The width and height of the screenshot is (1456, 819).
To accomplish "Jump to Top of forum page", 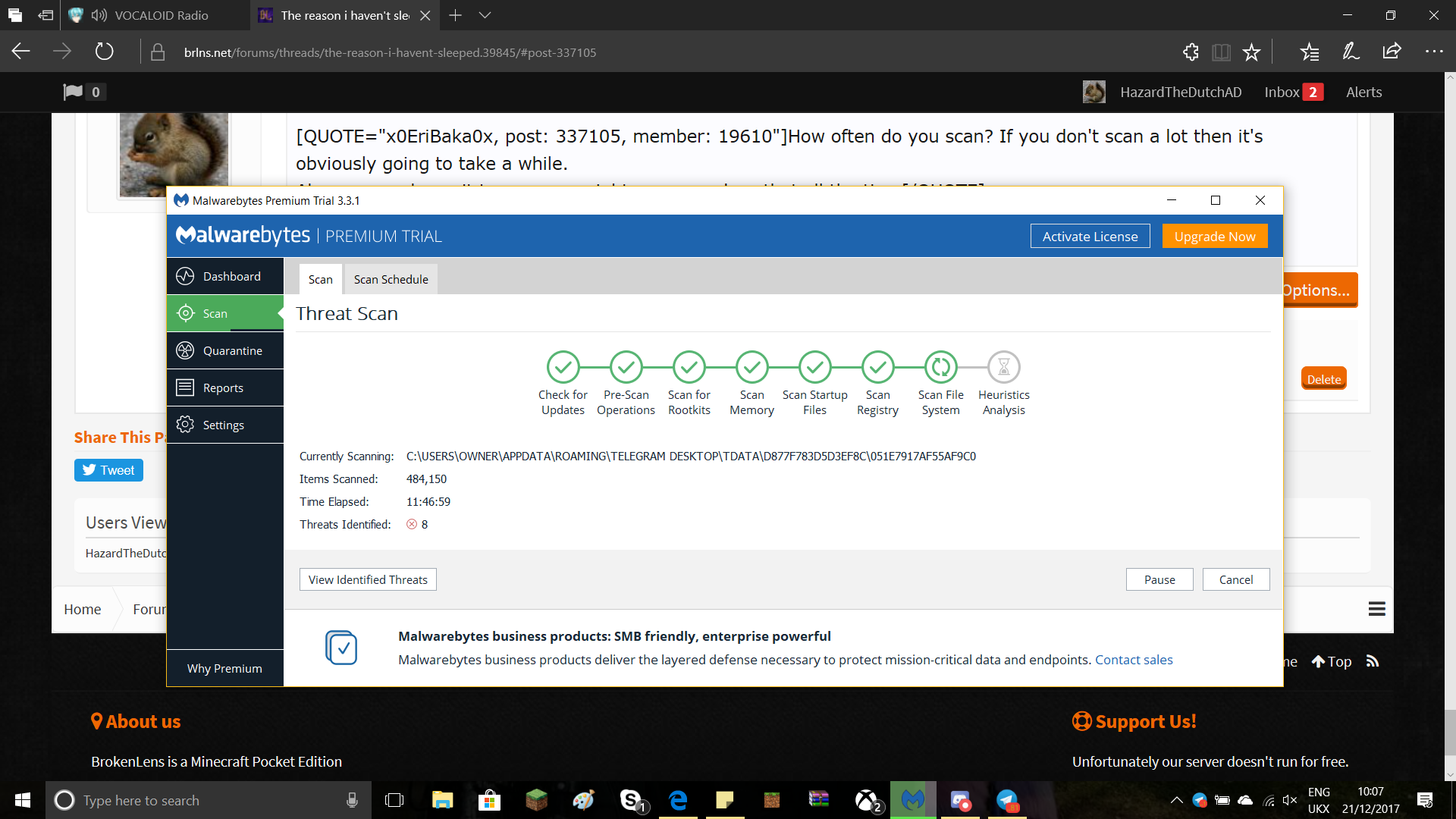I will (1332, 661).
